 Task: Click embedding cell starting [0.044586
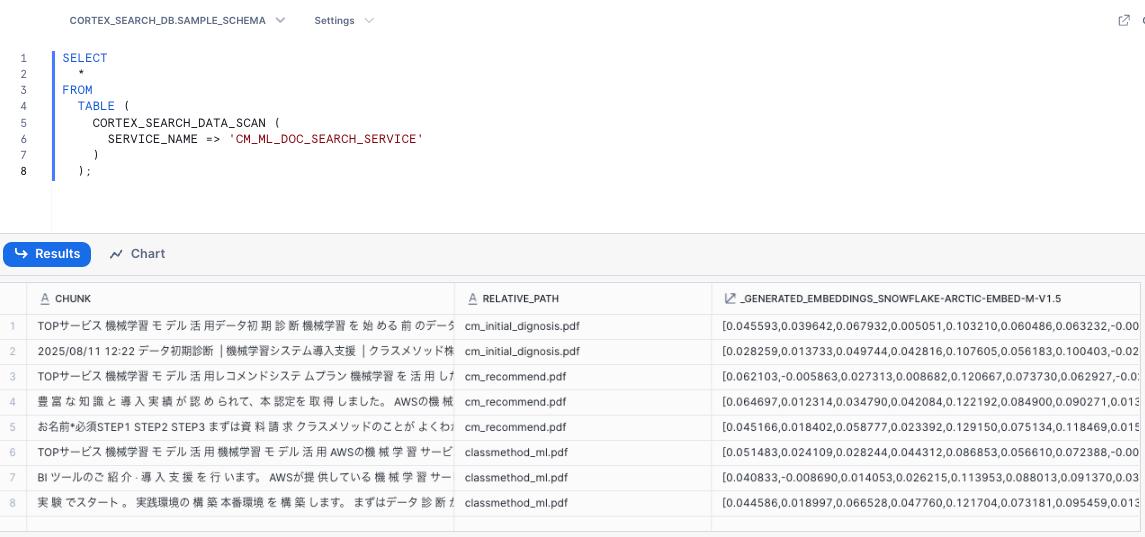coord(926,503)
